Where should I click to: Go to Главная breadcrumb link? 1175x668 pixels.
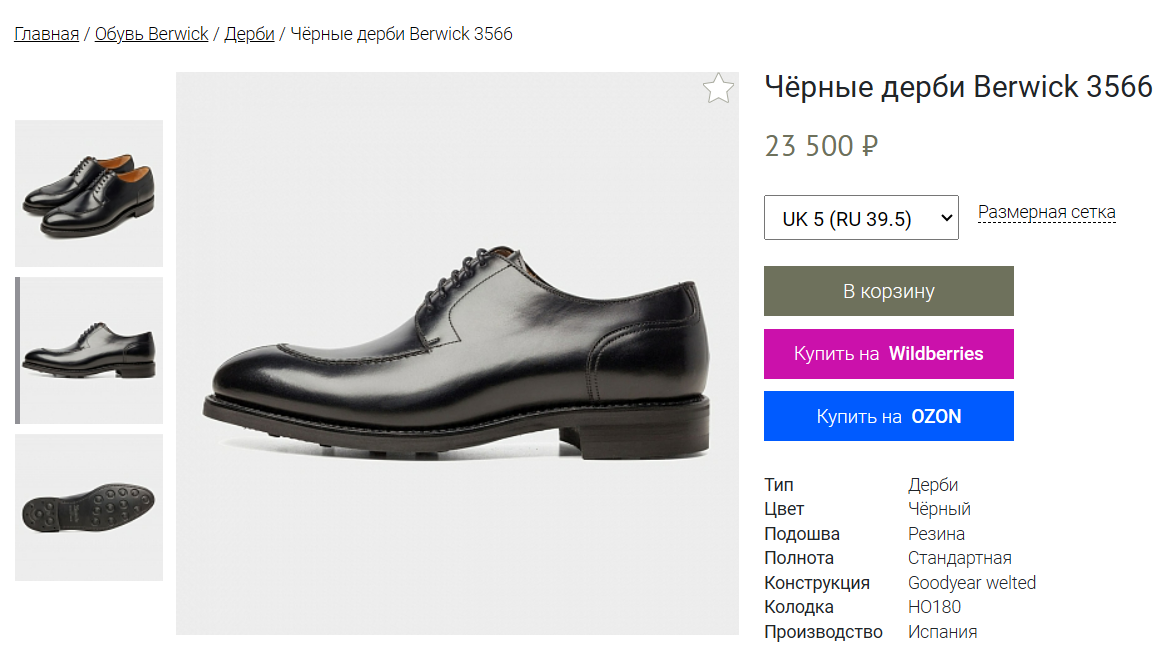[46, 34]
